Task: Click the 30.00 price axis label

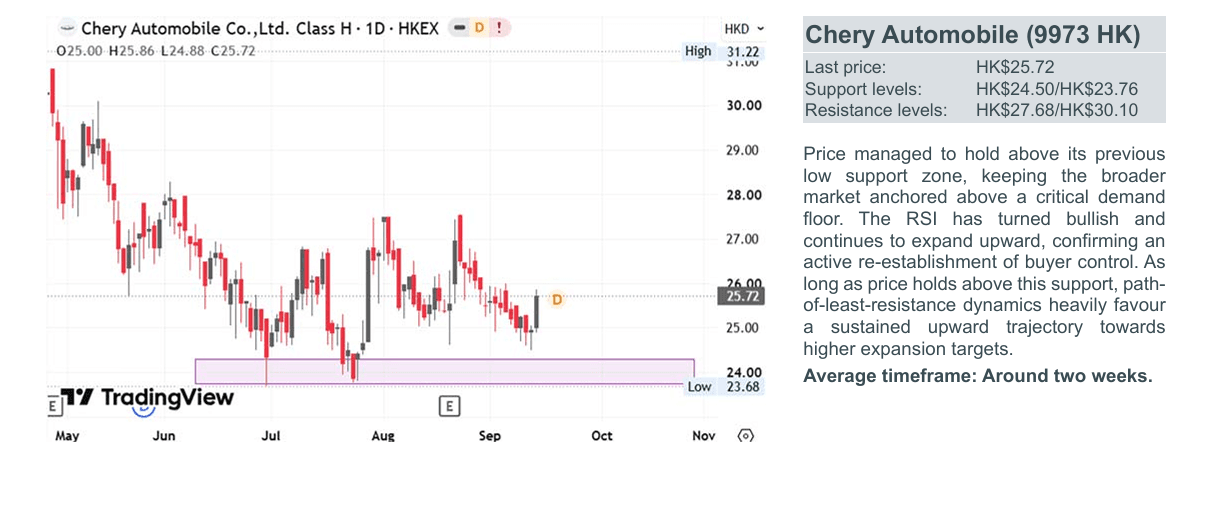Action: pos(743,105)
